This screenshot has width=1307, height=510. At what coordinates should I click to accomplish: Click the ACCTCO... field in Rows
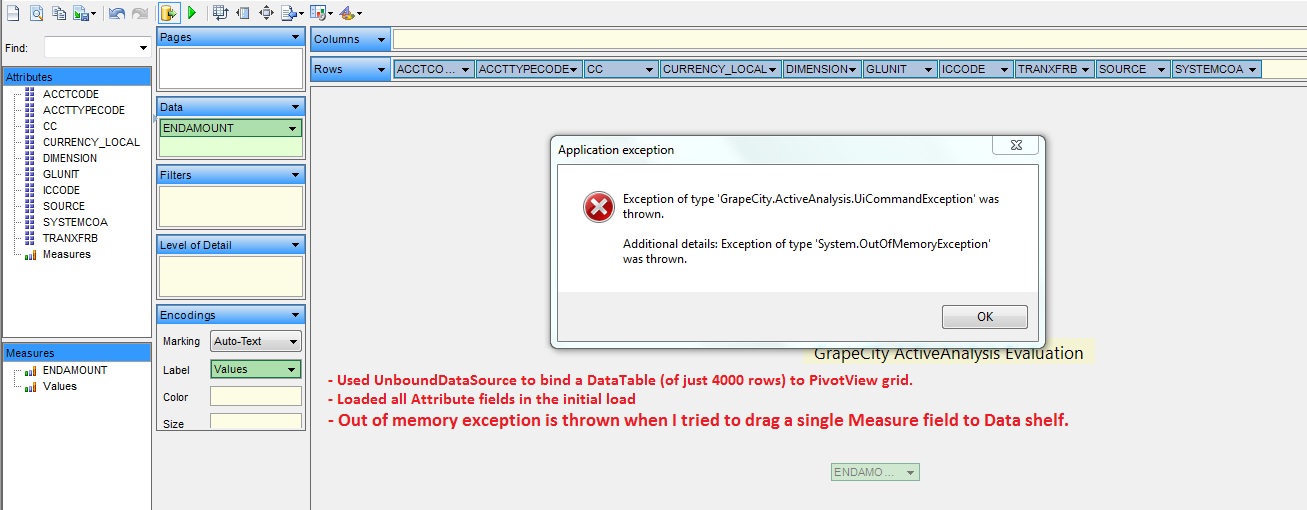435,69
